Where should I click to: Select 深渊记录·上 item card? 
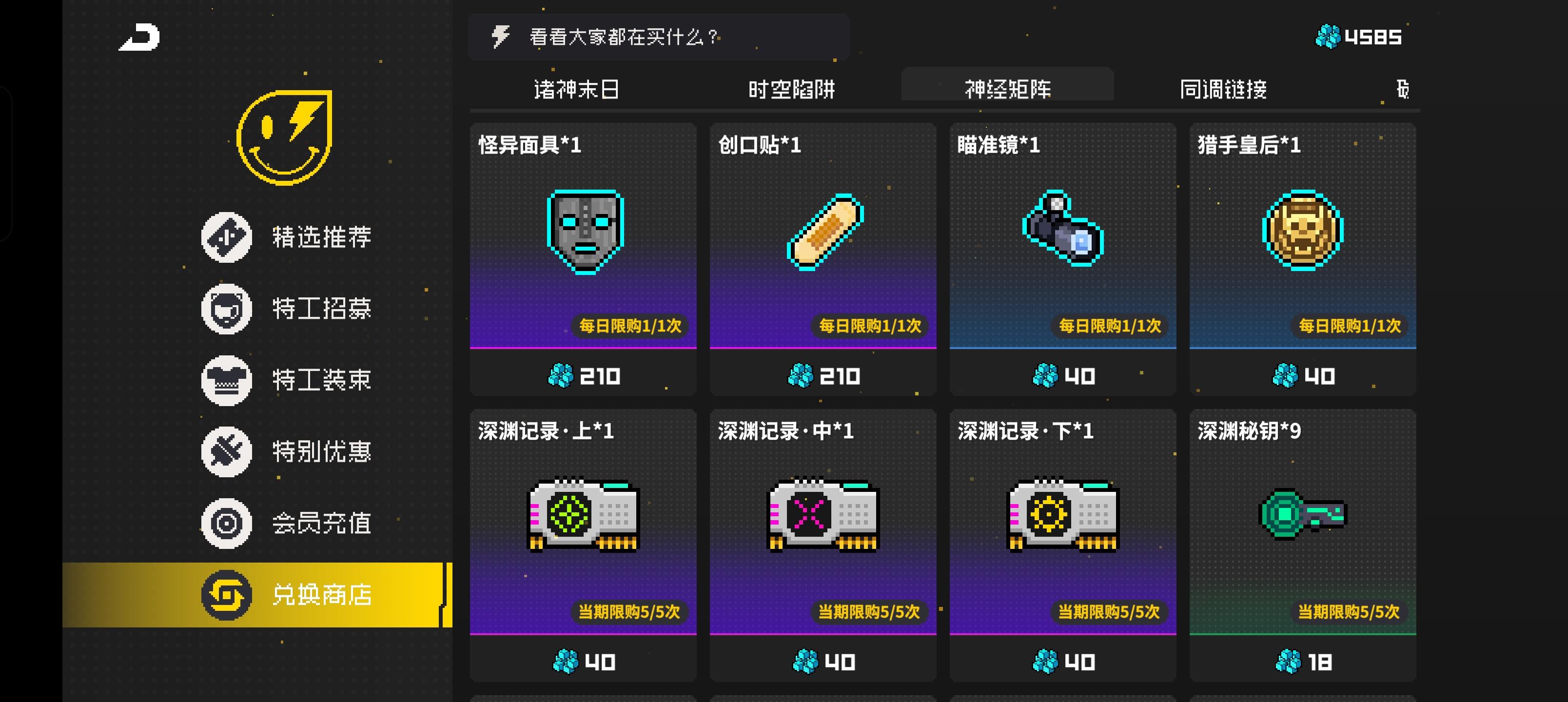point(583,546)
